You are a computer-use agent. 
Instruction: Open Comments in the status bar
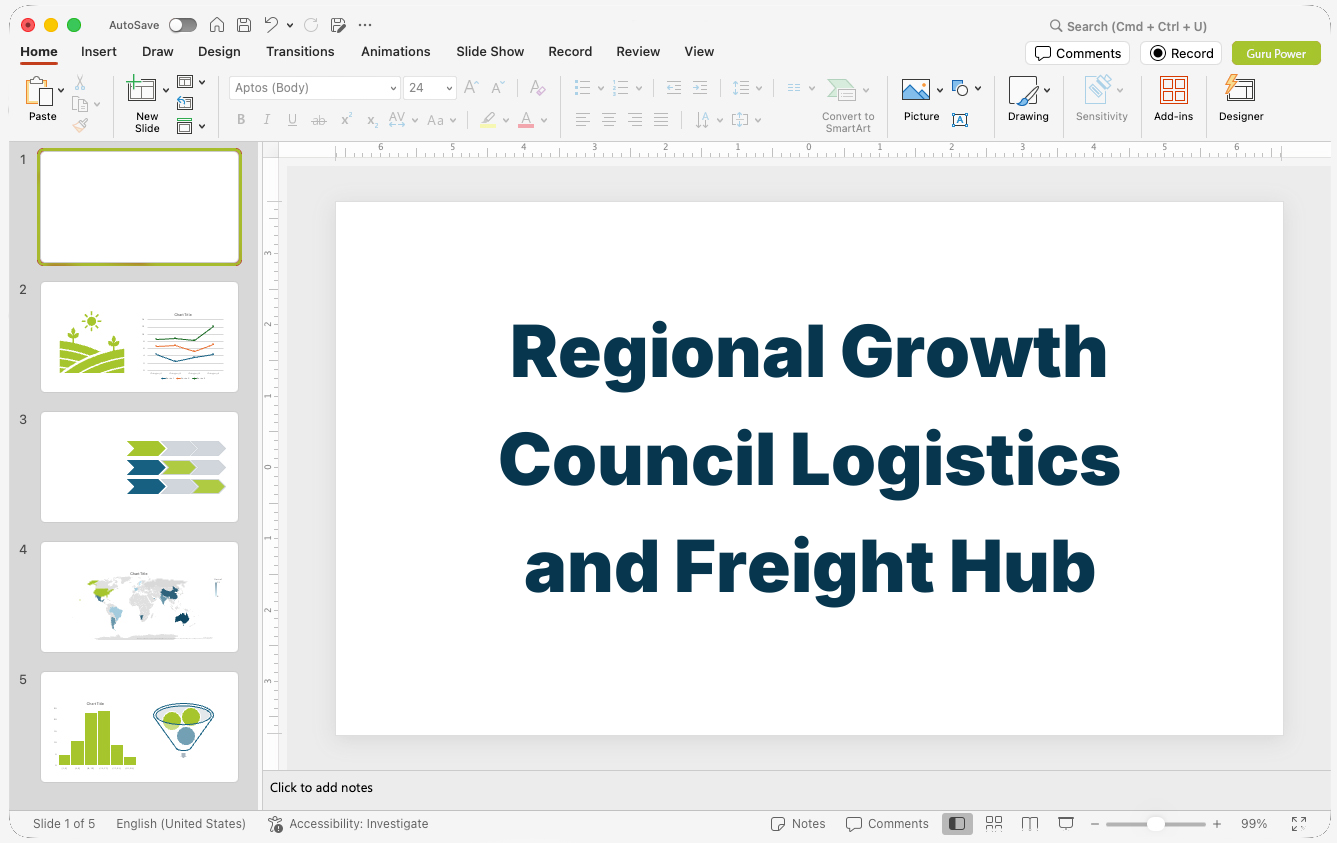click(887, 824)
